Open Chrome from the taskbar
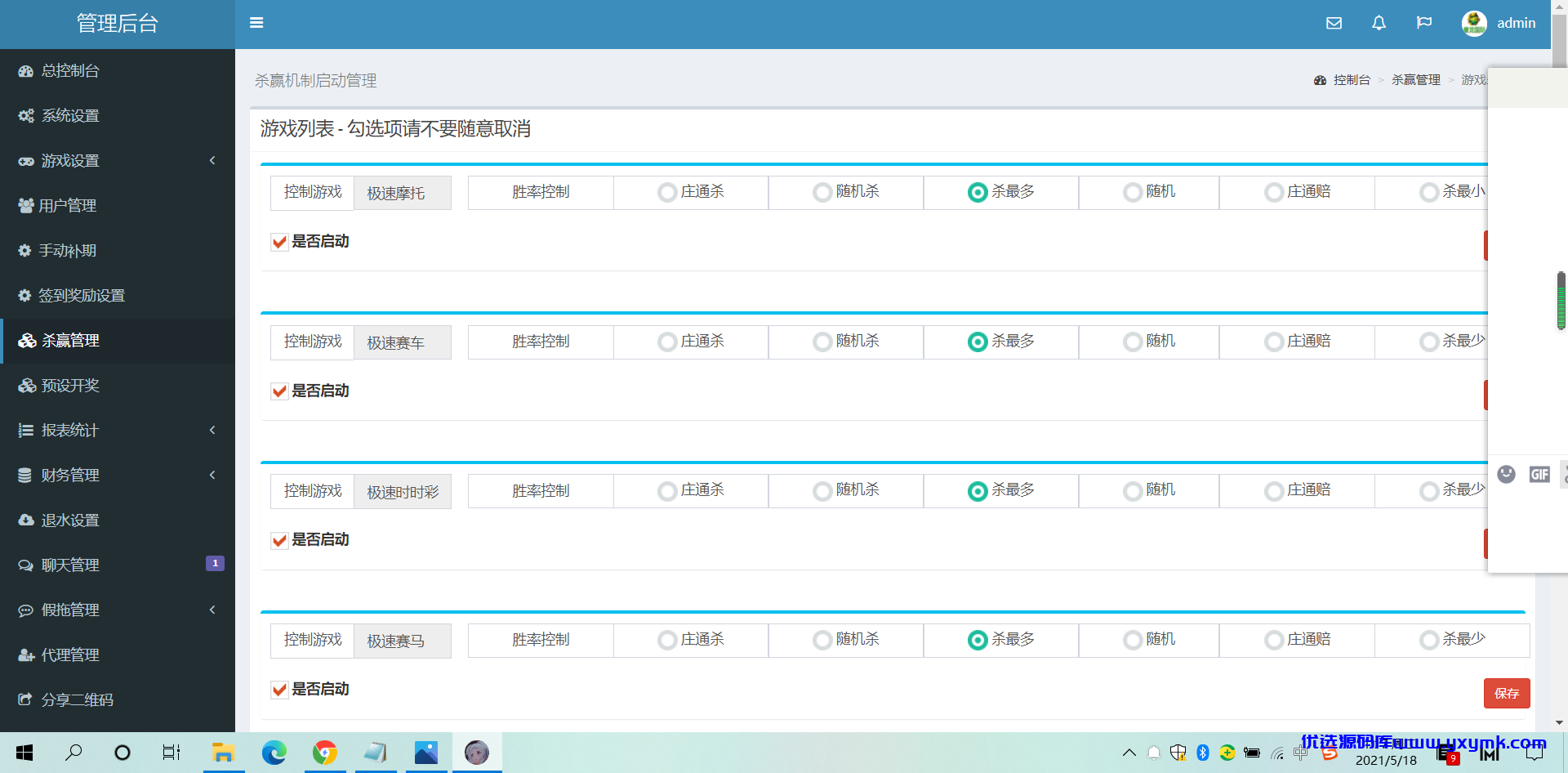1568x773 pixels. (325, 753)
